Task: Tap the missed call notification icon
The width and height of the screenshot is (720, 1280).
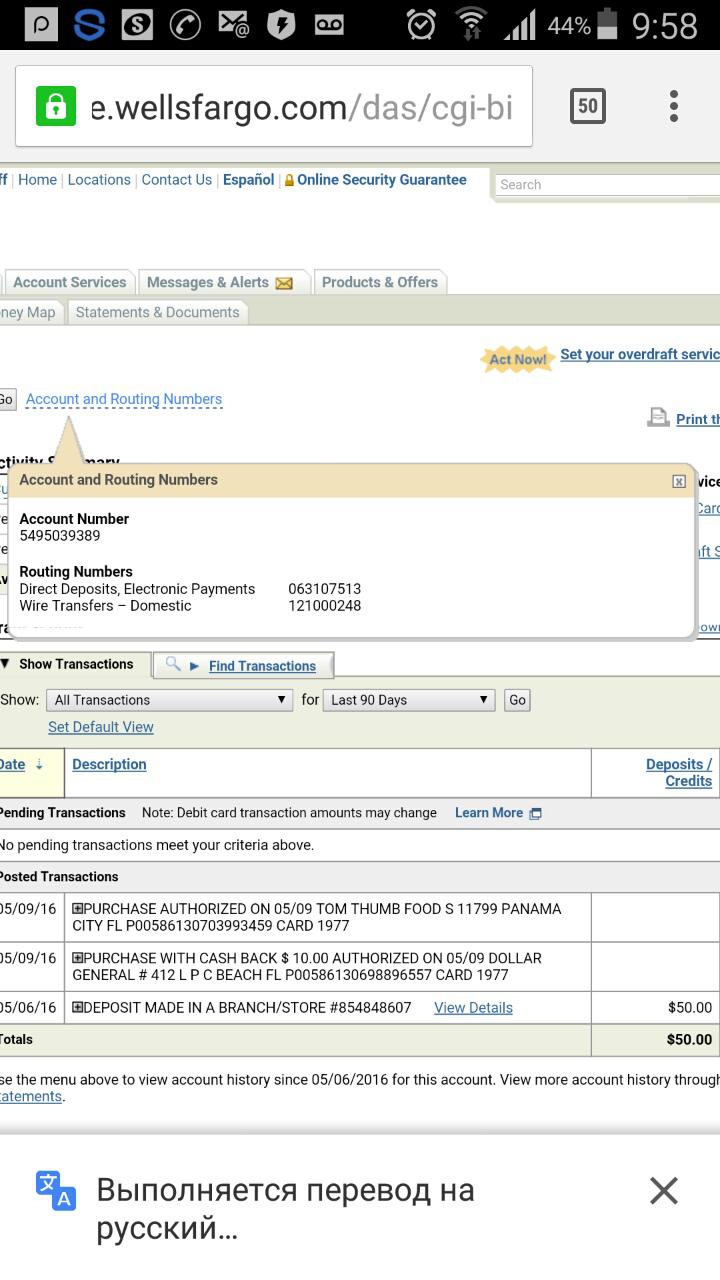Action: (184, 24)
